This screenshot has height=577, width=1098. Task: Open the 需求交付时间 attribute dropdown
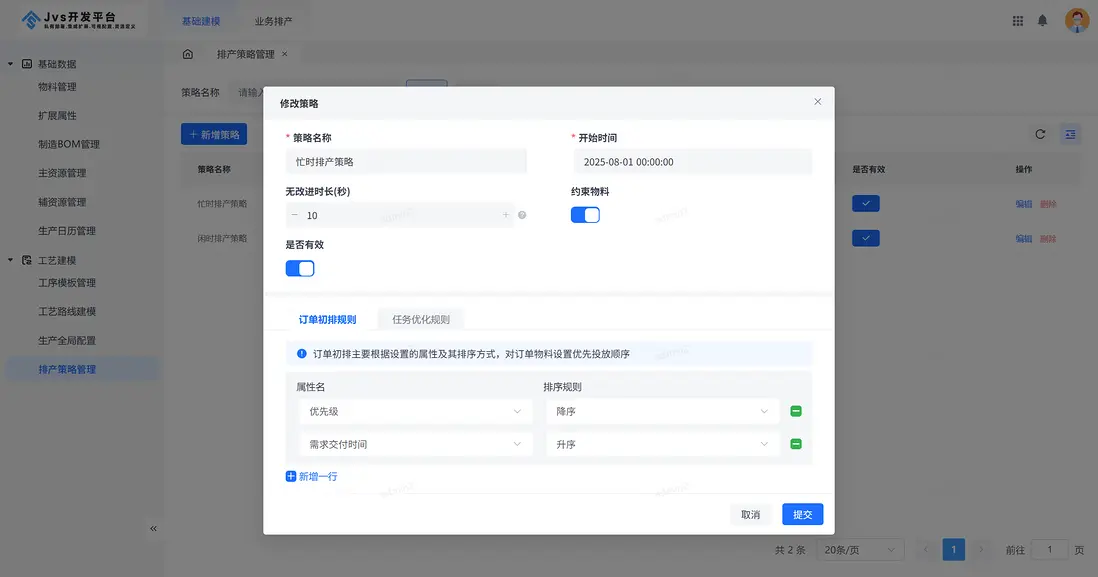pos(415,444)
